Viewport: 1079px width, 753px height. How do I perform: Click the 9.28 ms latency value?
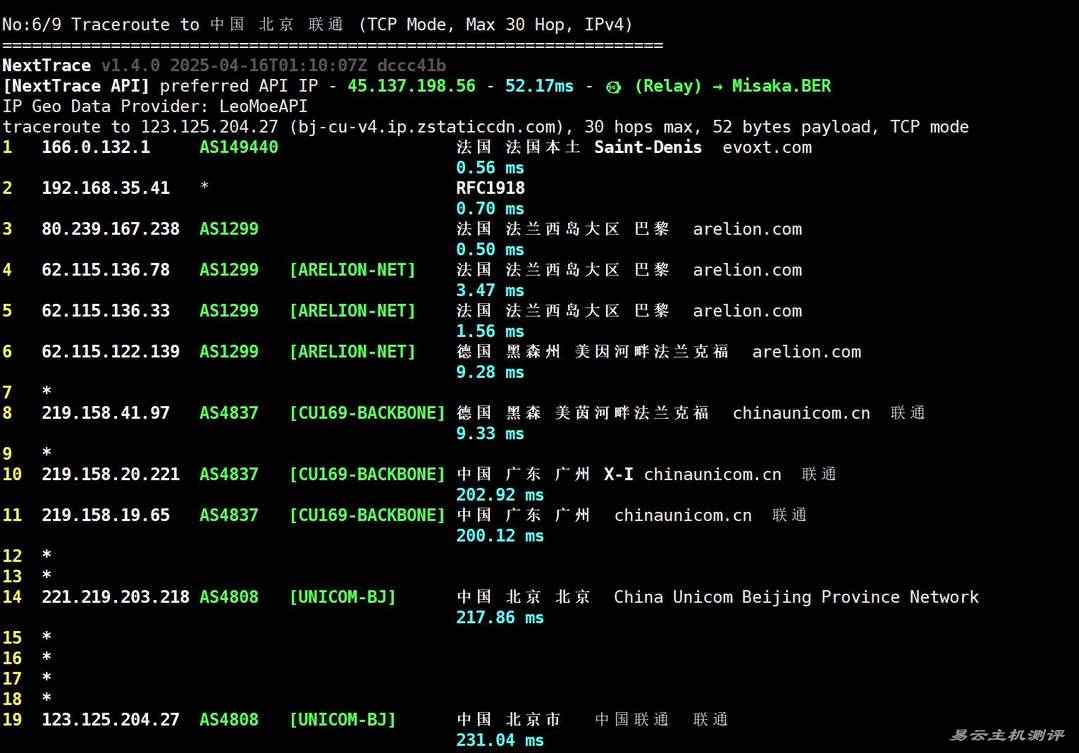click(490, 372)
